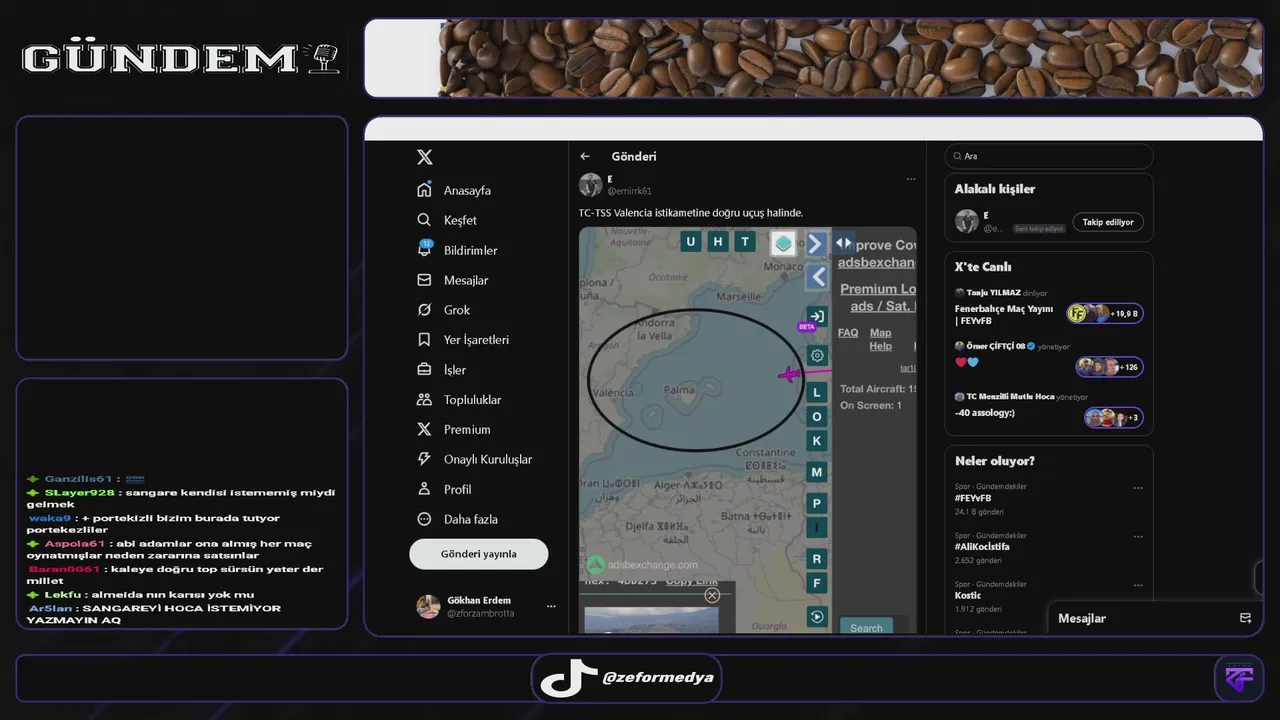Click the purple ZF logo icon
Screen dimensions: 1280x720
pyautogui.click(x=1240, y=678)
